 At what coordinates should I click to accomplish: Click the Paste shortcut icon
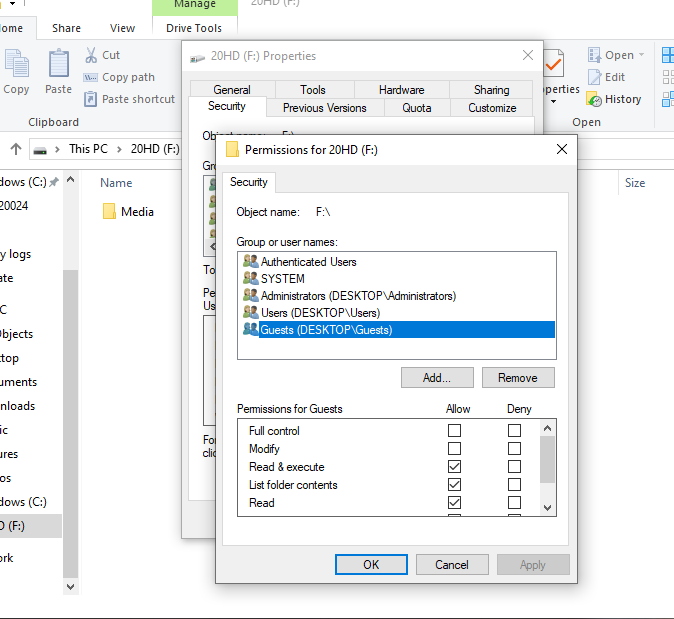pos(90,99)
